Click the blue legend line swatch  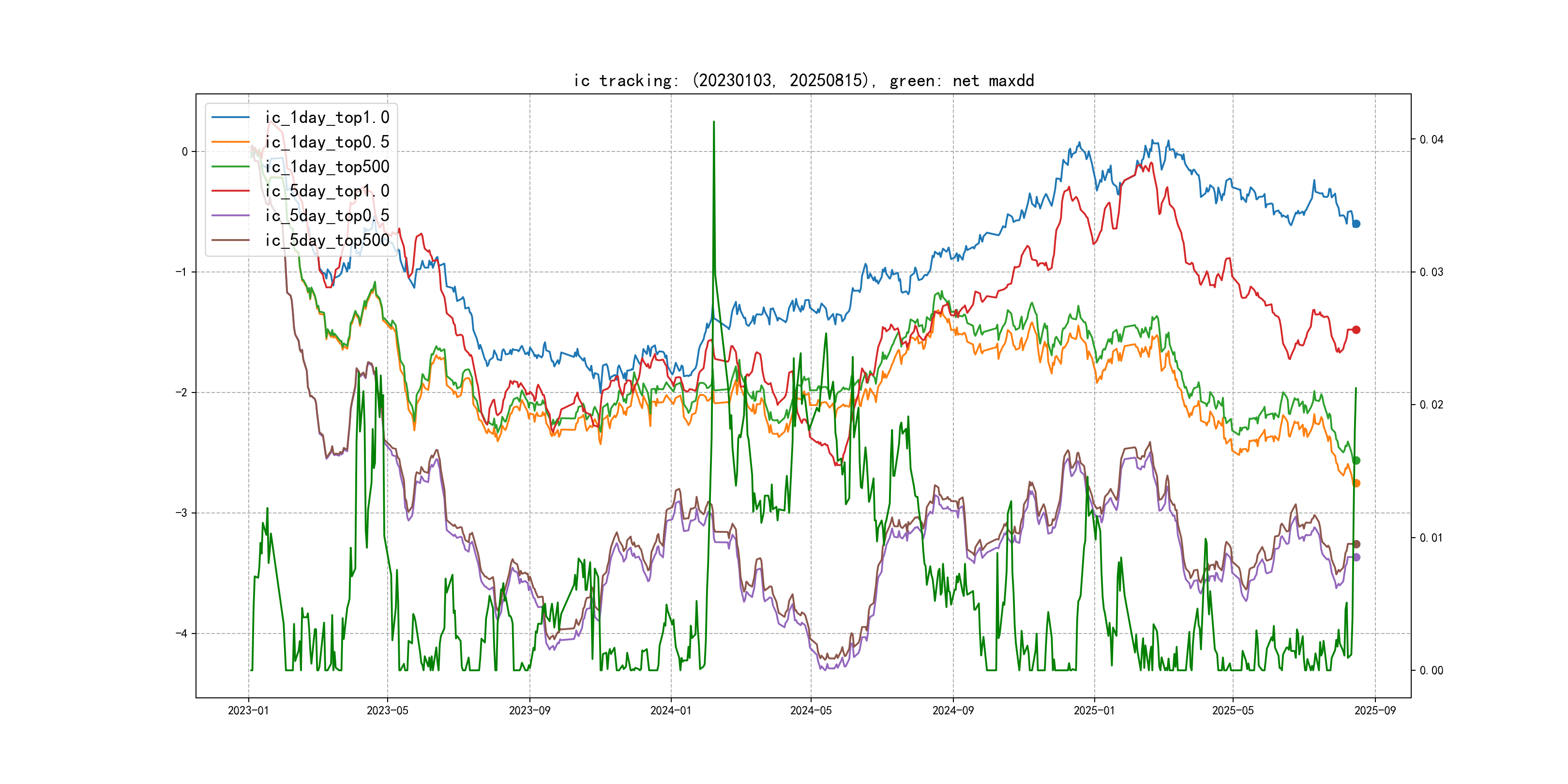pos(230,118)
